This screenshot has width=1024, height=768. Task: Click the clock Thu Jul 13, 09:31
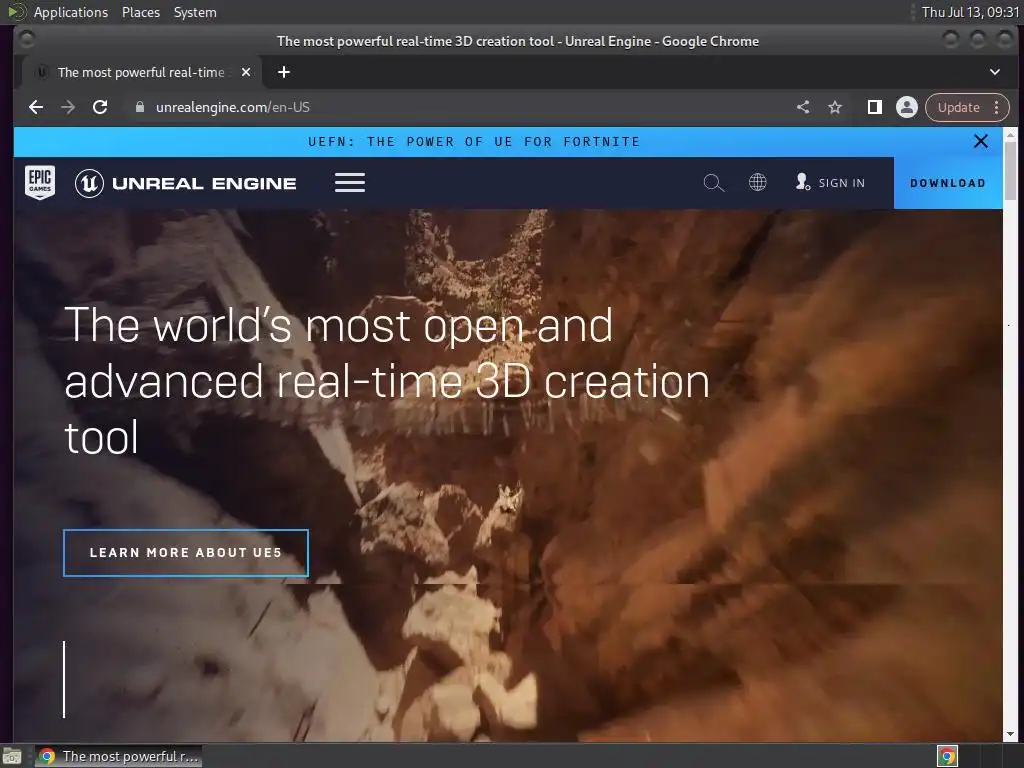[x=969, y=12]
